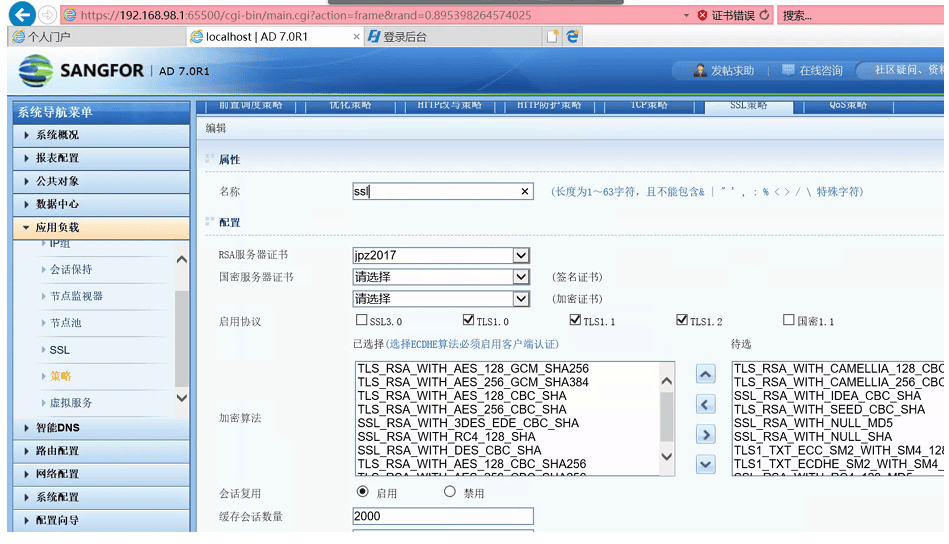Open the 国密 签名证书 dropdown
Screen dimensions: 949x544
pos(441,277)
